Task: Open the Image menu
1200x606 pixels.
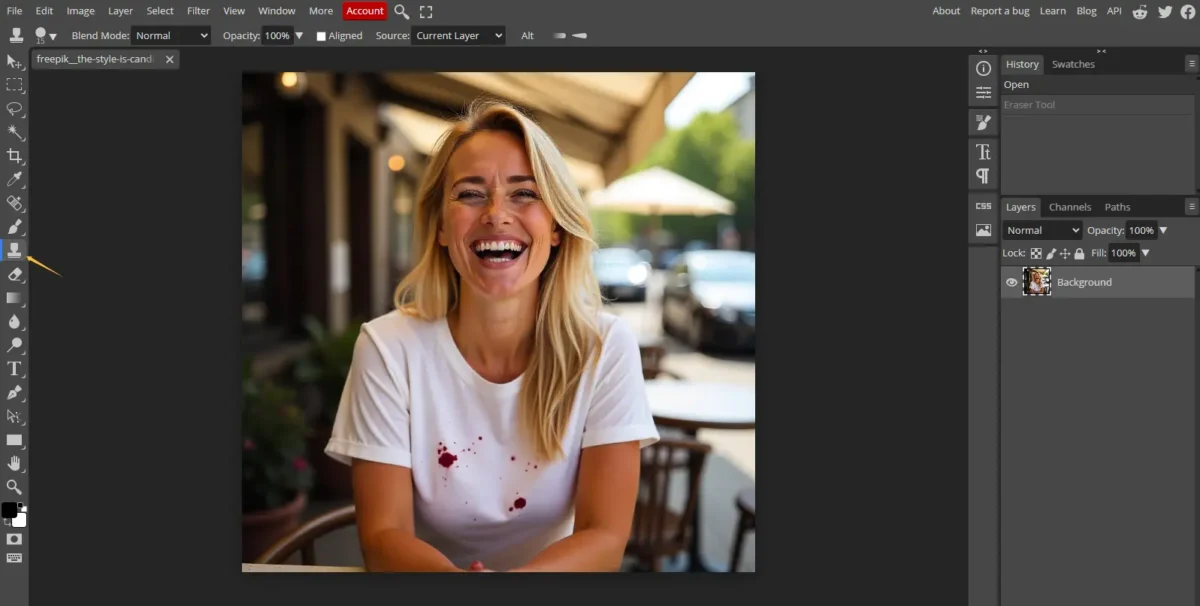Action: point(80,11)
